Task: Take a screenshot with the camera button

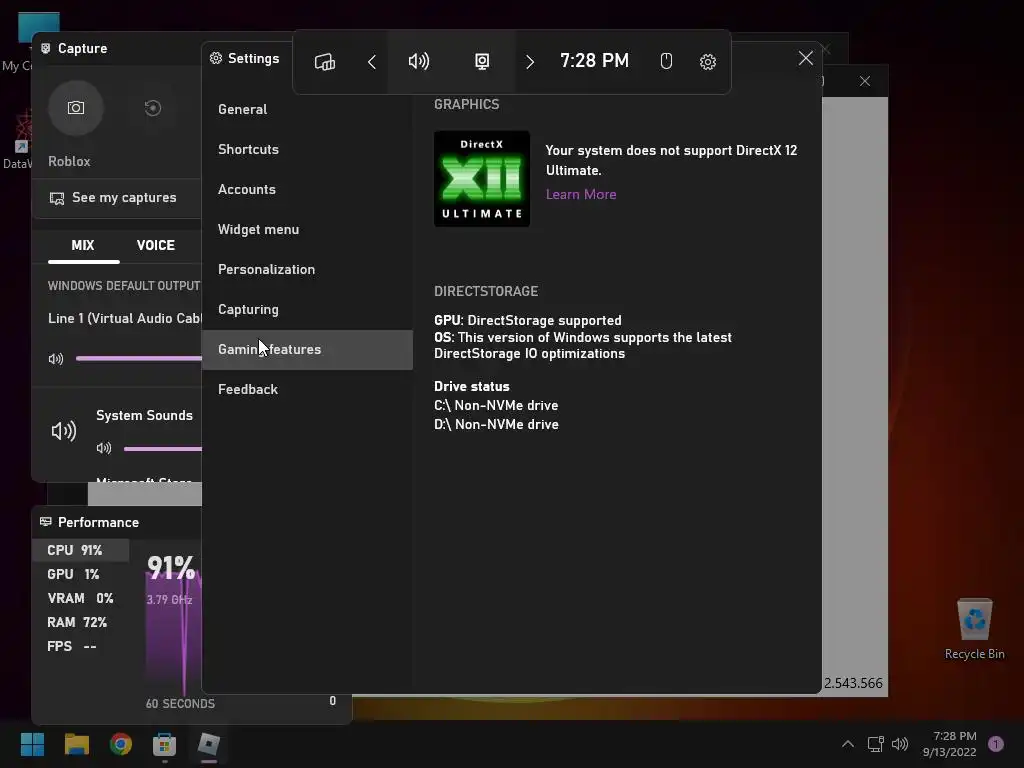Action: point(76,108)
